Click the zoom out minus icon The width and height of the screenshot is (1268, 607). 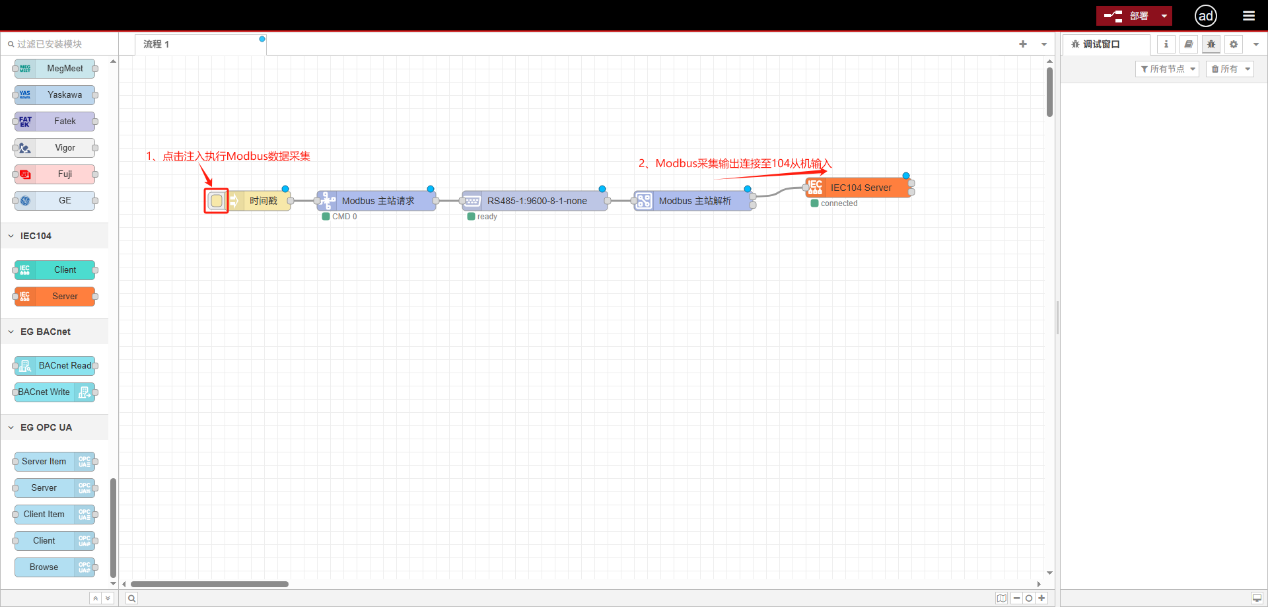click(x=1016, y=598)
